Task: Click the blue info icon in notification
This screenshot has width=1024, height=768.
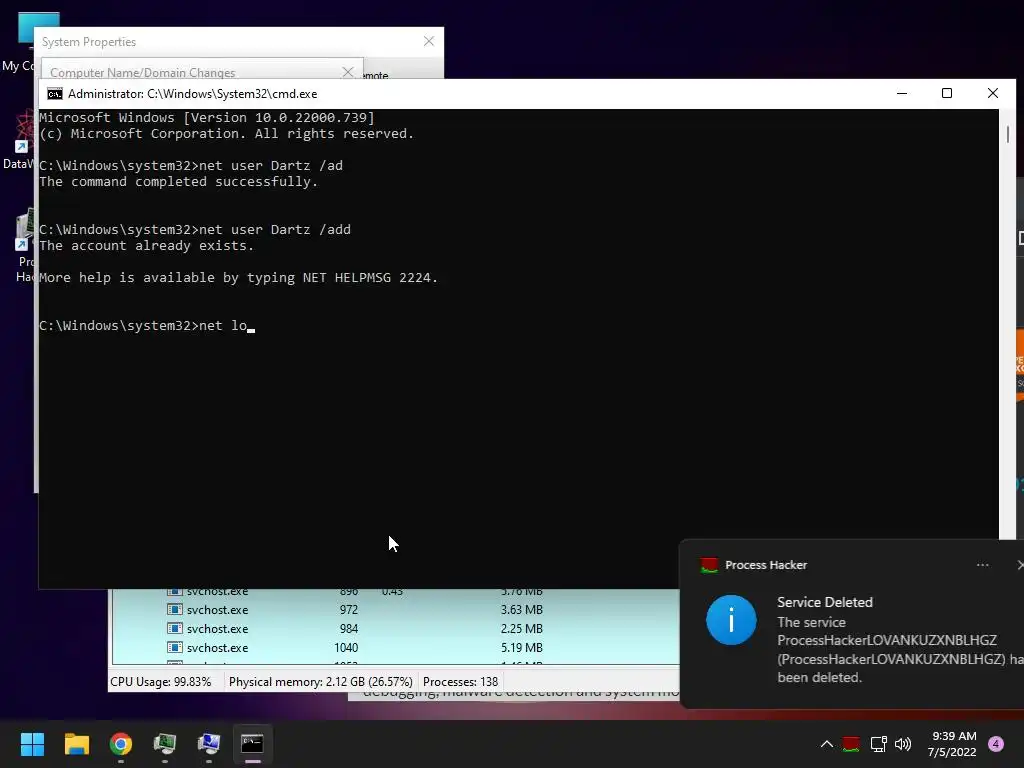Action: [731, 620]
